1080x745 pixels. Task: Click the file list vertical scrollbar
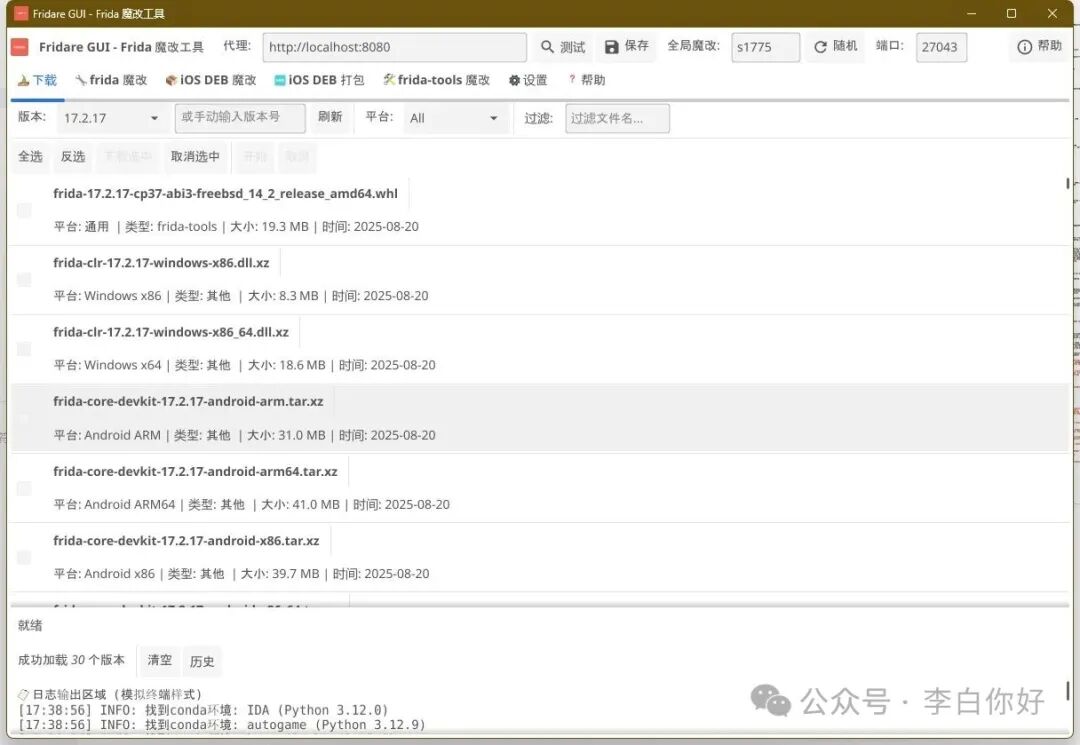(1067, 184)
